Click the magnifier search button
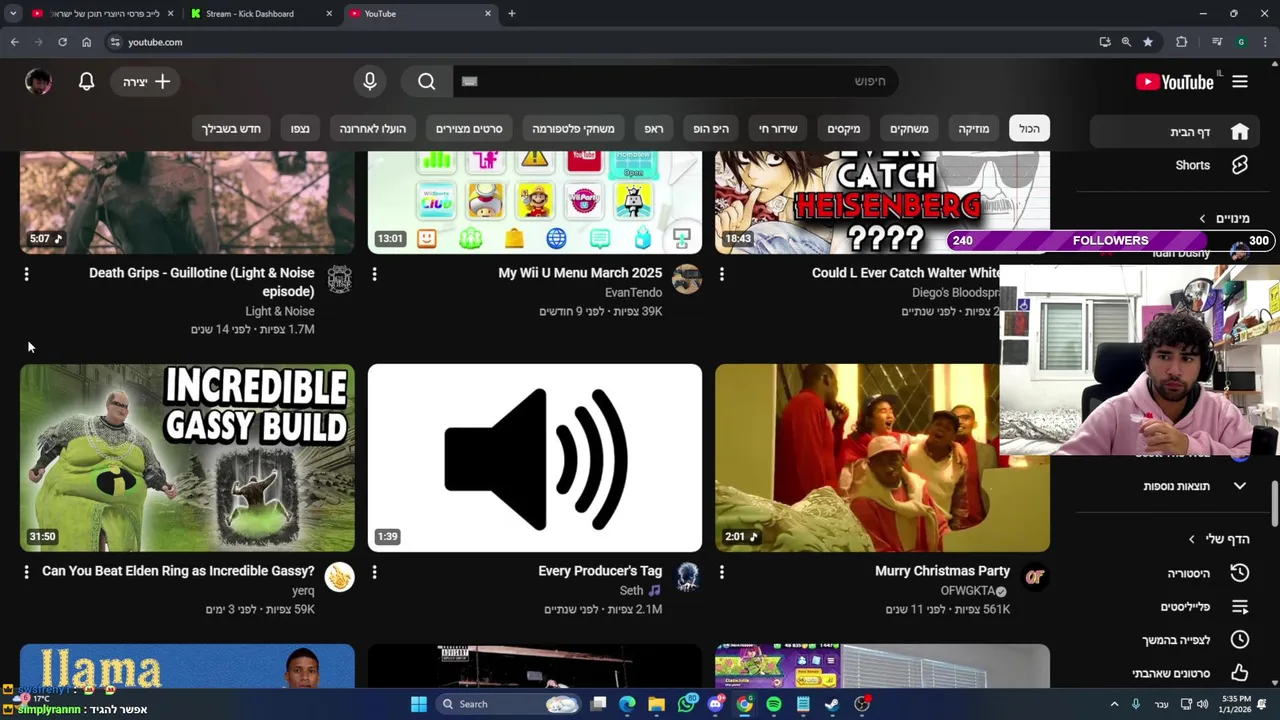This screenshot has height=720, width=1280. (427, 82)
